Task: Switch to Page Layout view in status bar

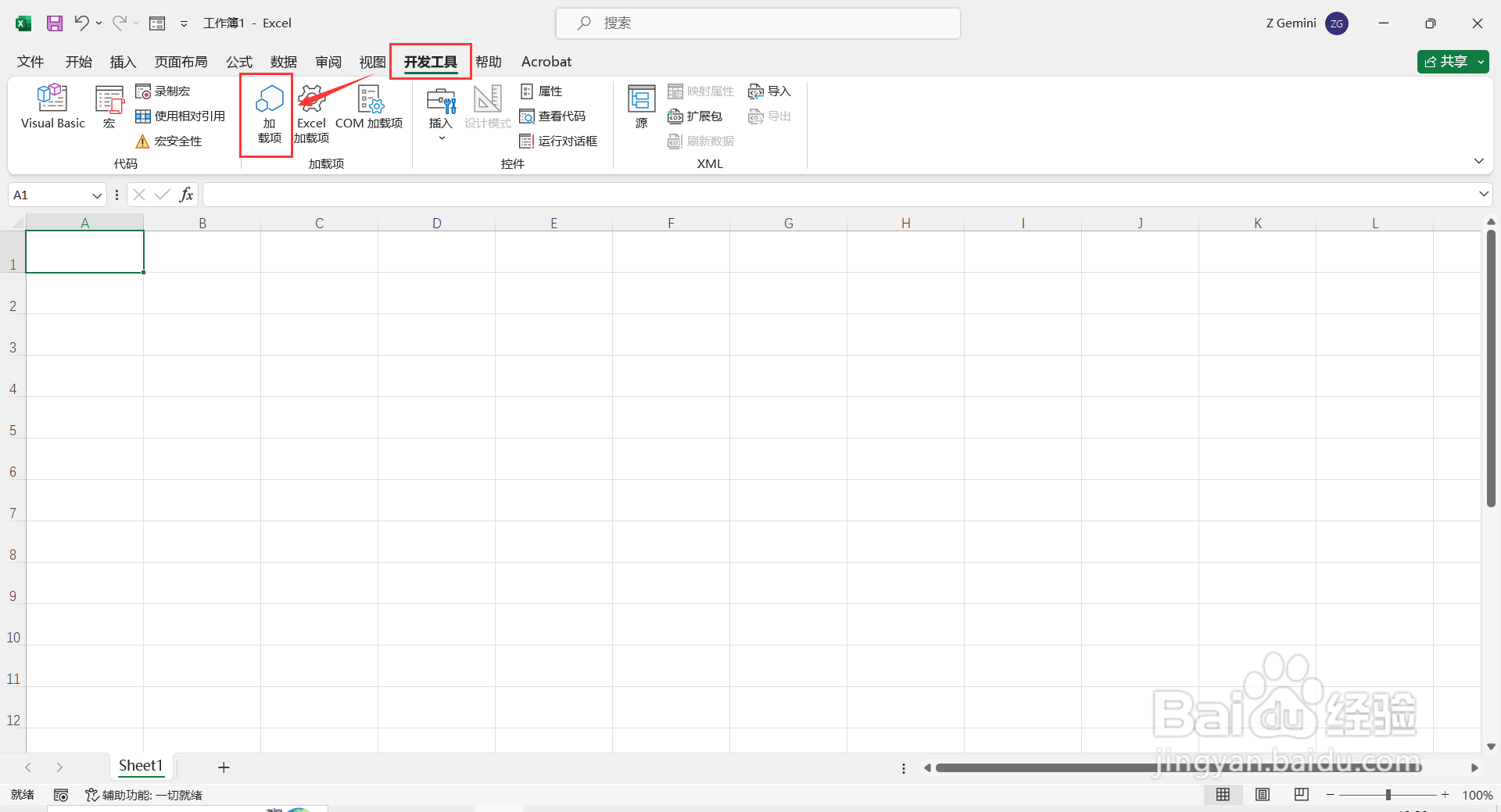Action: pos(1263,795)
